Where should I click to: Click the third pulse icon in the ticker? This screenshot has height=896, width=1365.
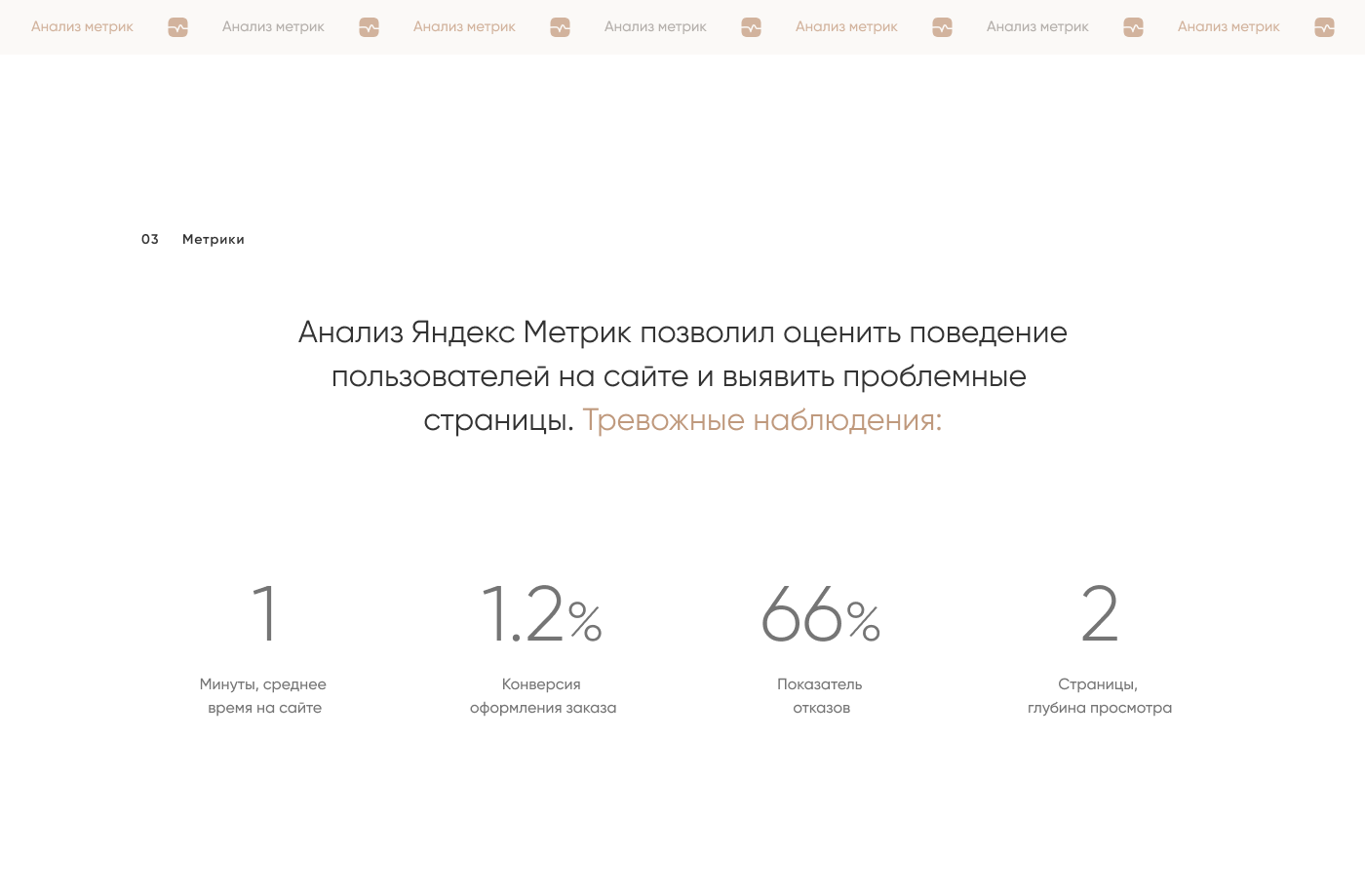(560, 27)
